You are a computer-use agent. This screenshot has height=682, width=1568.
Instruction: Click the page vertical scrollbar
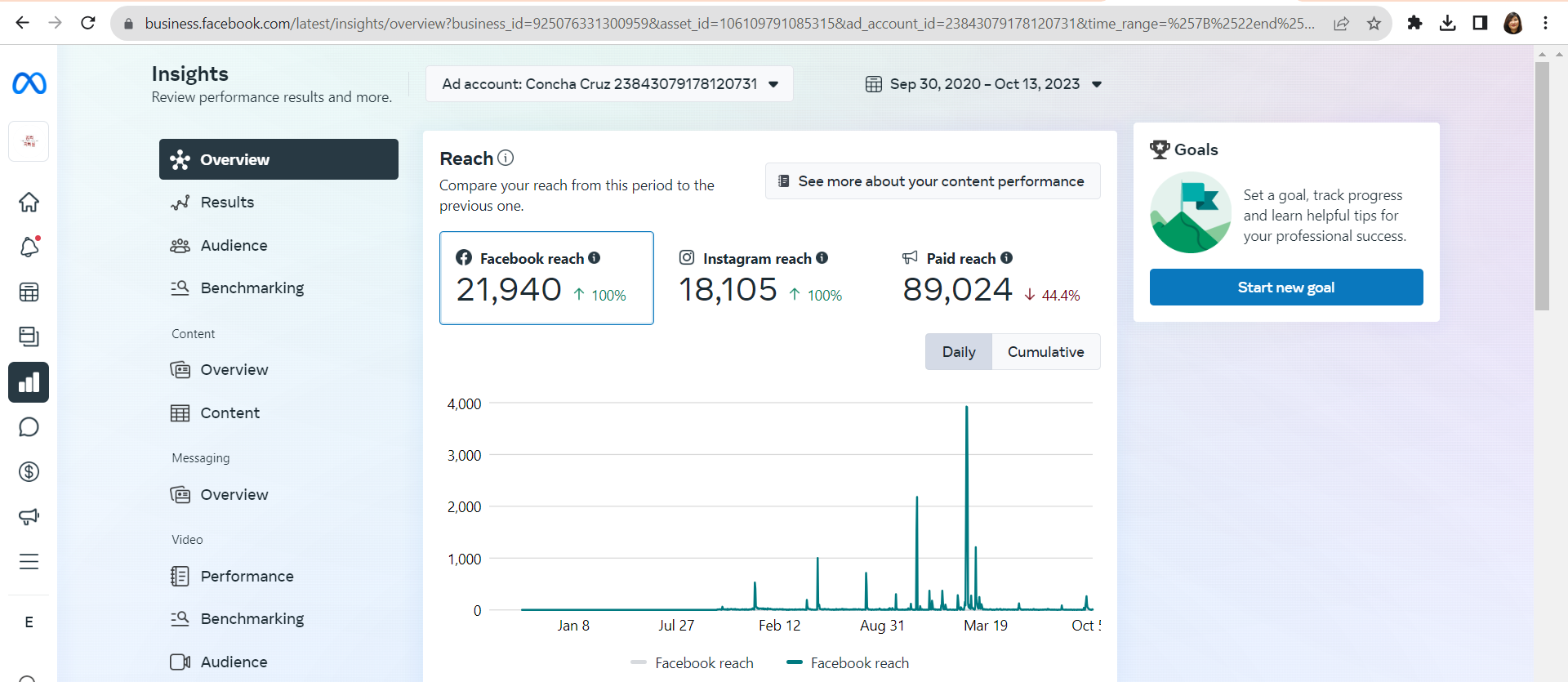click(x=1542, y=186)
